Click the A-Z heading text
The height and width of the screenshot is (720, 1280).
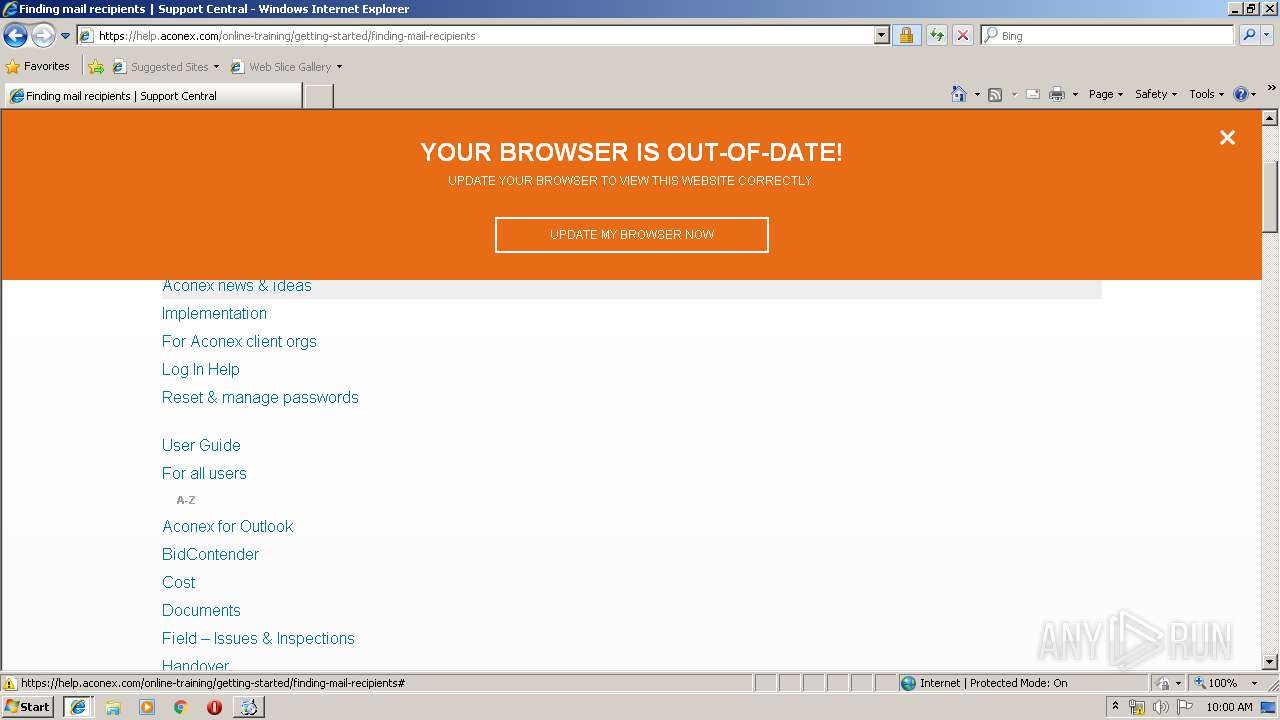(186, 500)
